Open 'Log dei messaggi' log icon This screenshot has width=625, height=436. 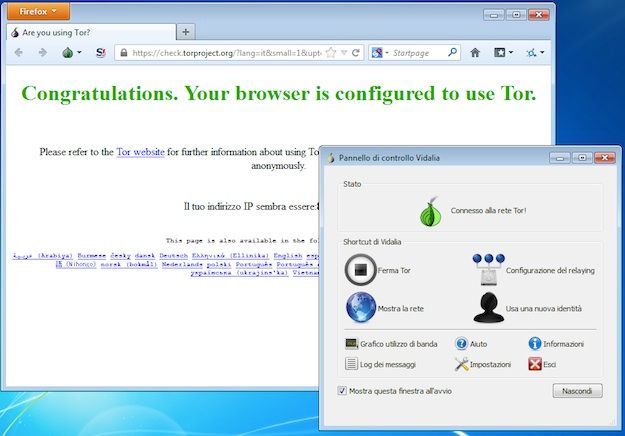[x=351, y=364]
